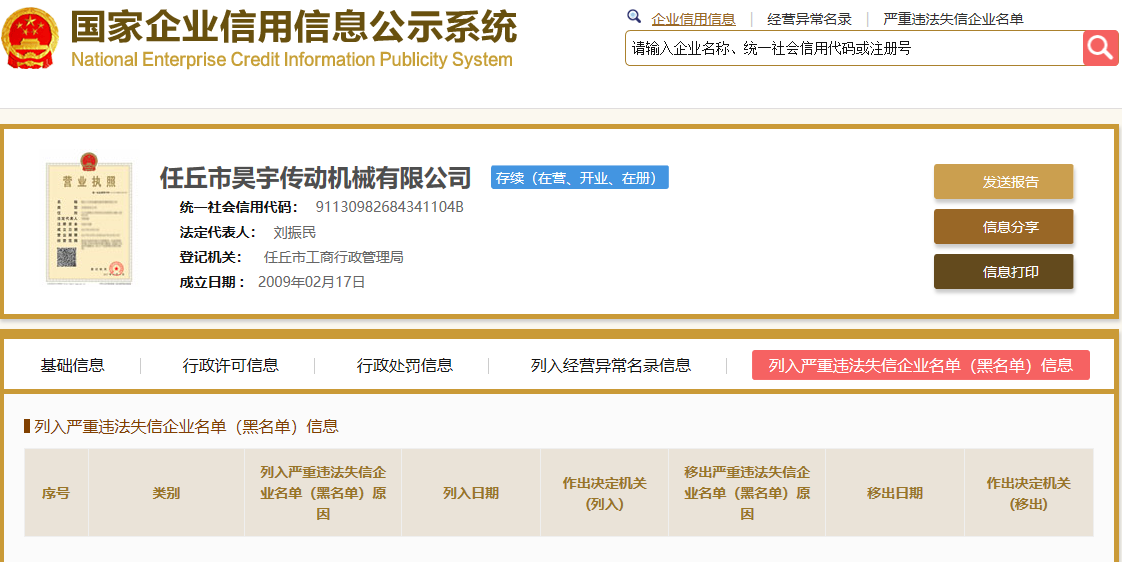1122x562 pixels.
Task: Click the red search magnifier button
Action: coord(1101,48)
